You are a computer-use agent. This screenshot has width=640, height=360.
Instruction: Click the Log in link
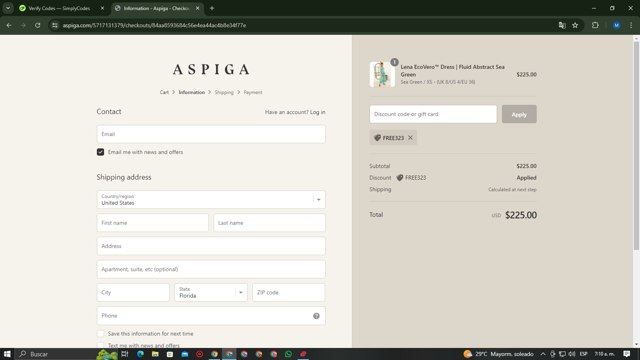[x=318, y=112]
